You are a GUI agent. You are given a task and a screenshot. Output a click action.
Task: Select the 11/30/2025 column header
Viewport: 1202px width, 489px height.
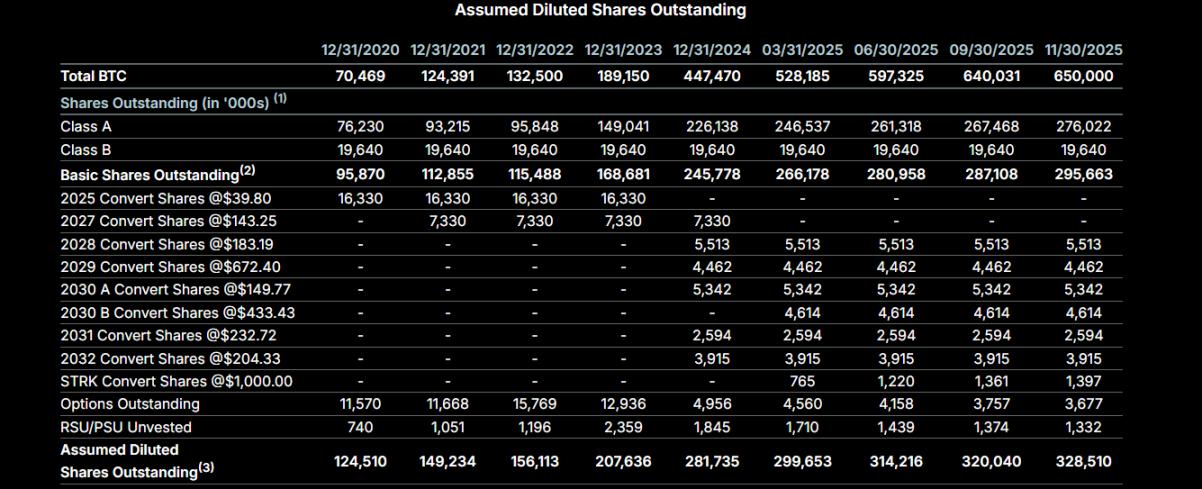coord(1083,50)
